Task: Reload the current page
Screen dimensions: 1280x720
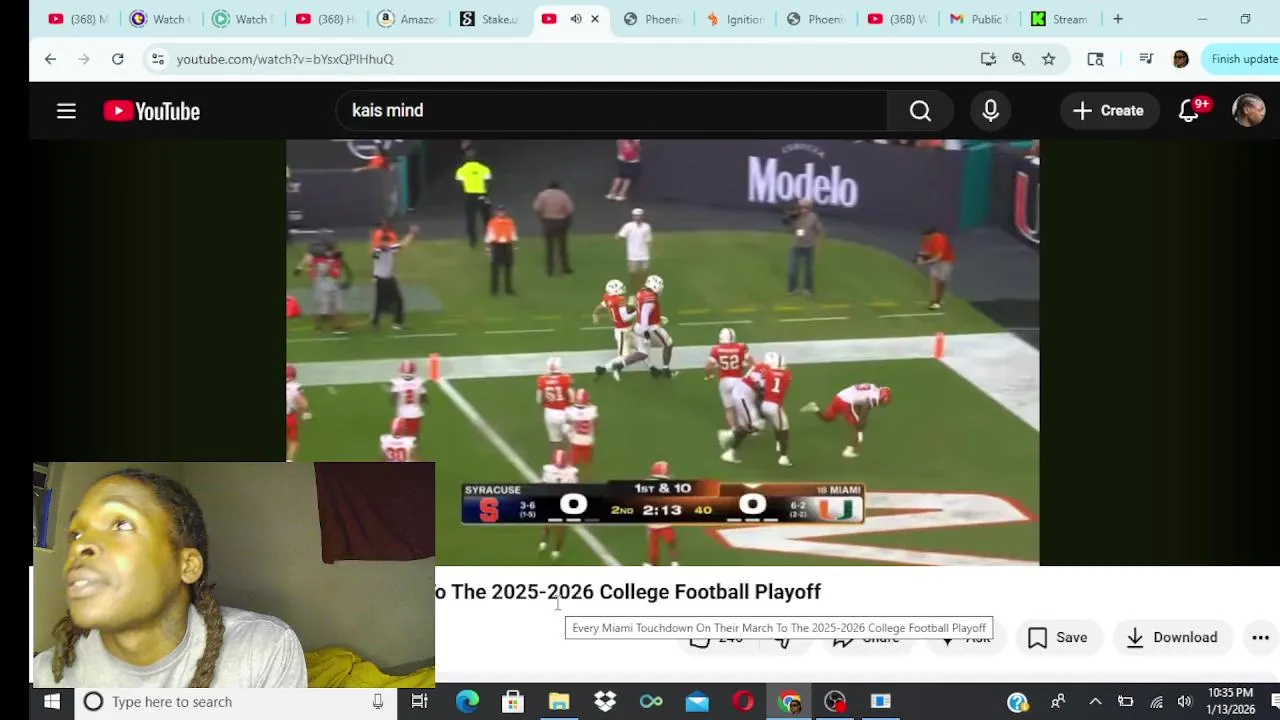Action: (118, 59)
